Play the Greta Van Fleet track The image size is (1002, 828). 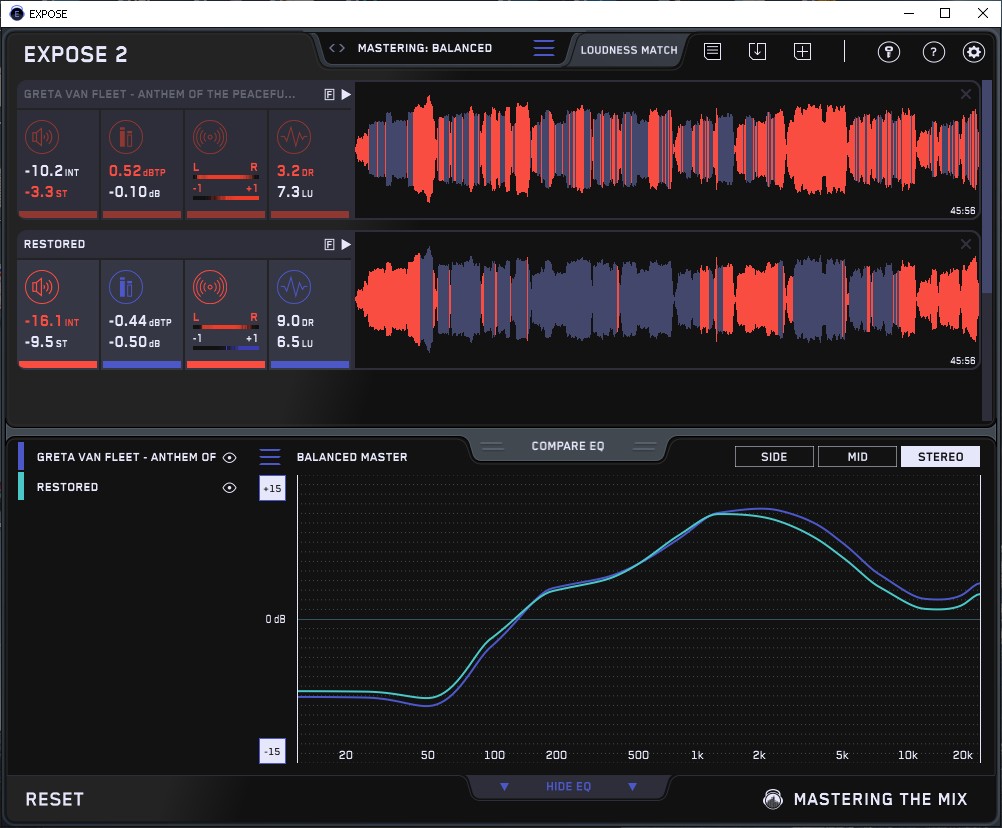[x=346, y=95]
